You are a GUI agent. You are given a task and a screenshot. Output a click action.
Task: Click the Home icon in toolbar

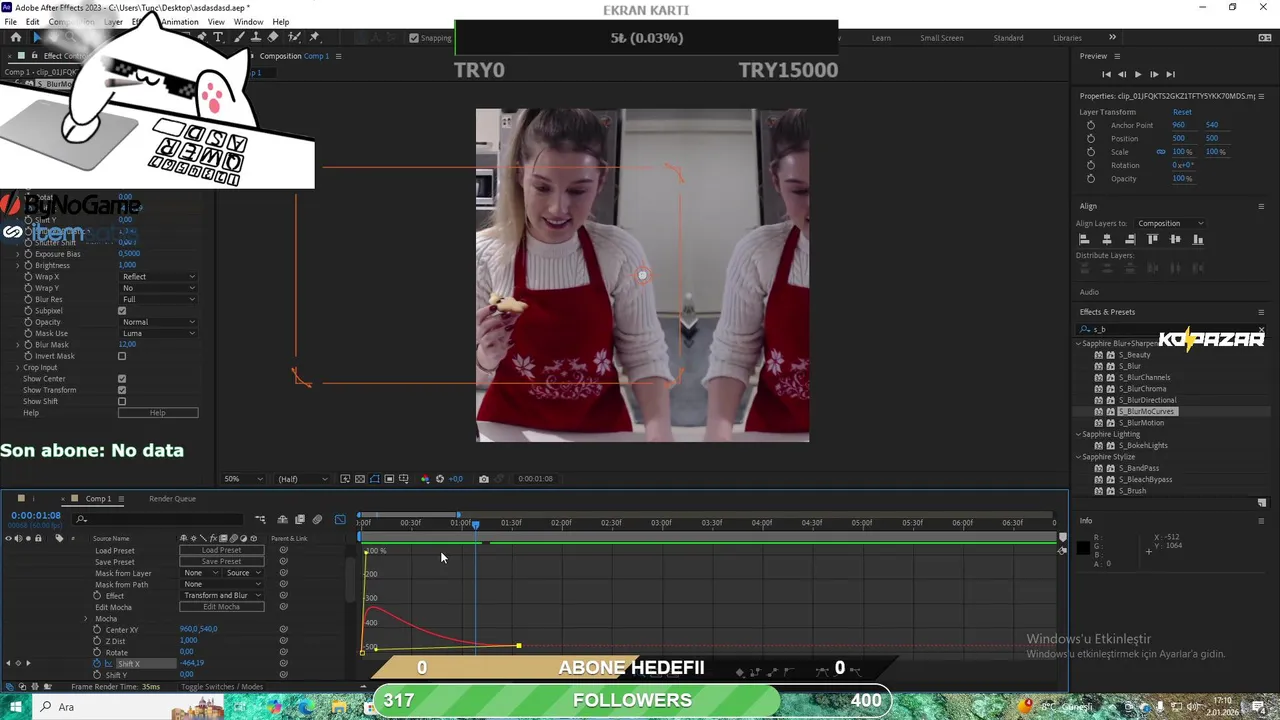click(x=15, y=37)
